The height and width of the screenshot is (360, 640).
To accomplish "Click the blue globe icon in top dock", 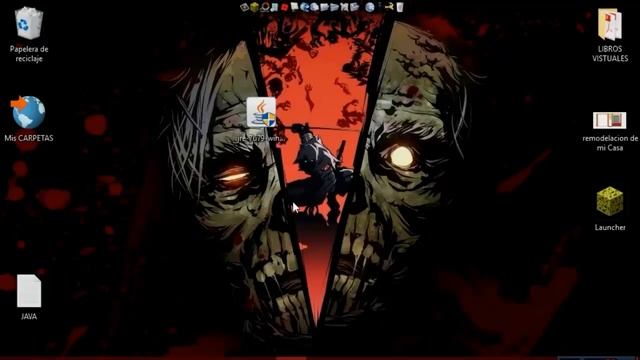I will 370,7.
